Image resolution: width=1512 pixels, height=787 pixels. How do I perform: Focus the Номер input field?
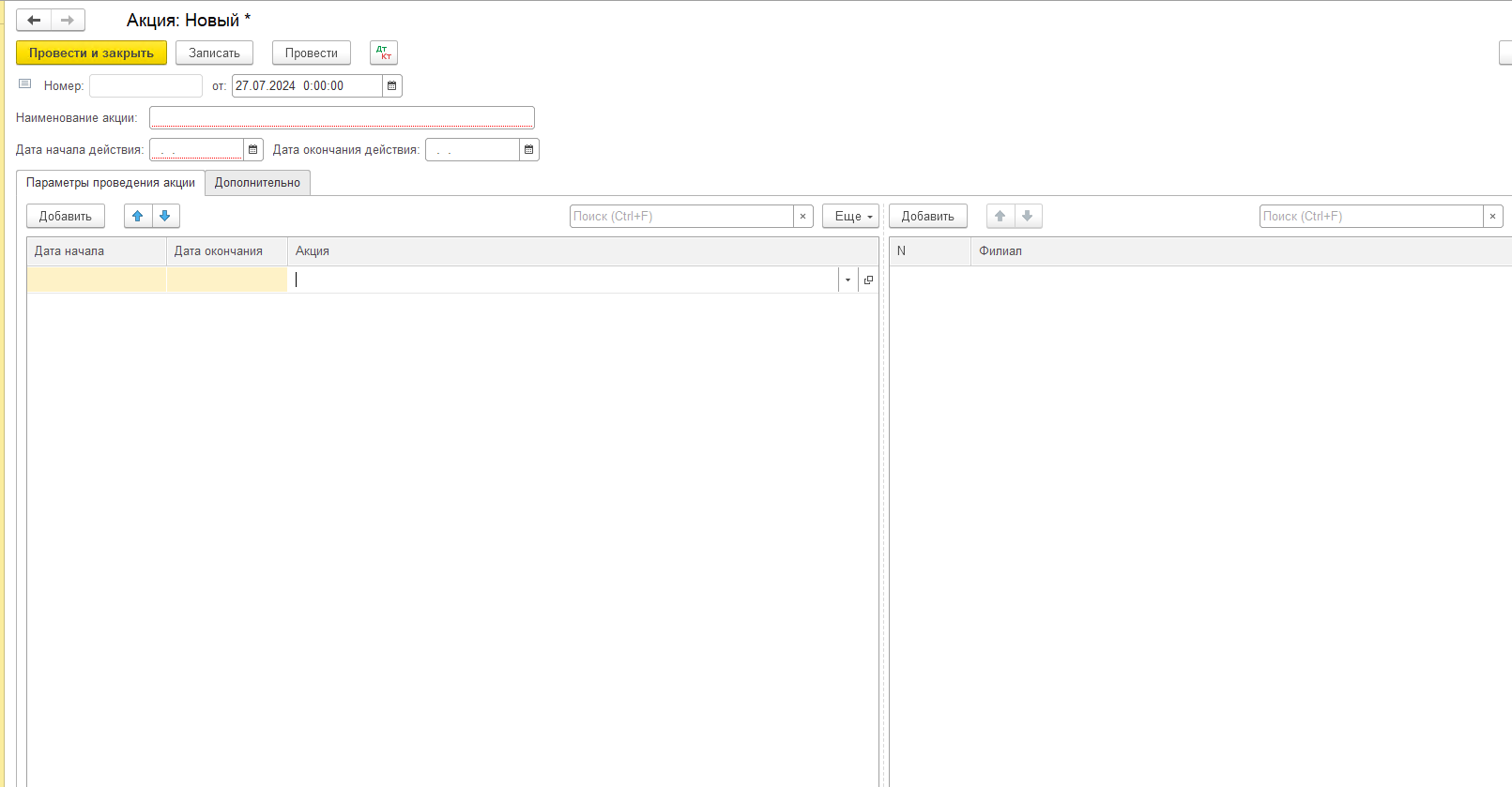(x=145, y=86)
